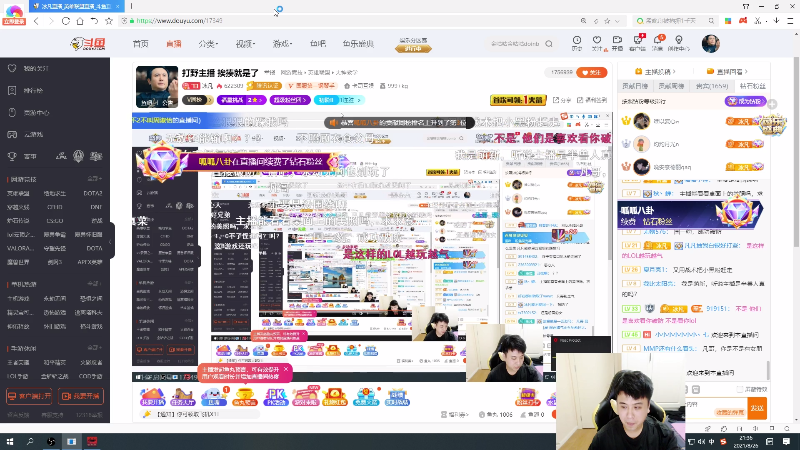Close the pink tooltip popup
800x450 pixels.
coord(286,369)
